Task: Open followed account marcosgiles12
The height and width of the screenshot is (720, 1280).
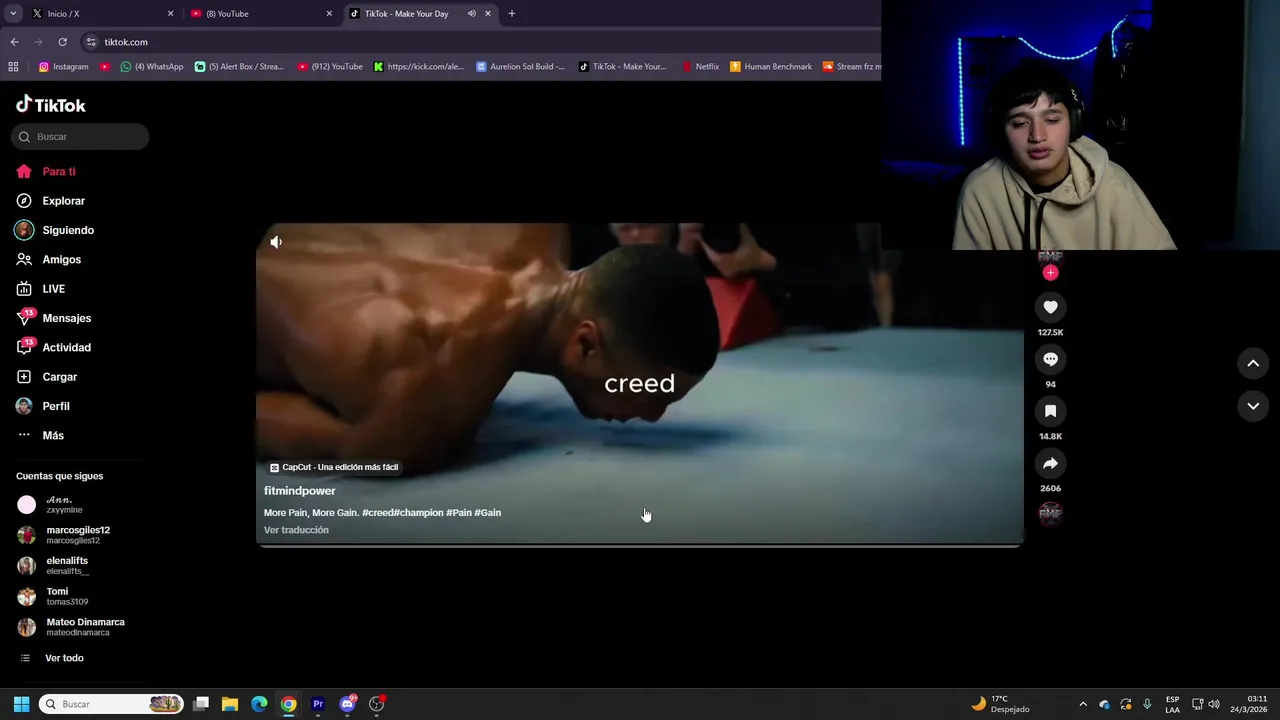Action: click(x=64, y=535)
